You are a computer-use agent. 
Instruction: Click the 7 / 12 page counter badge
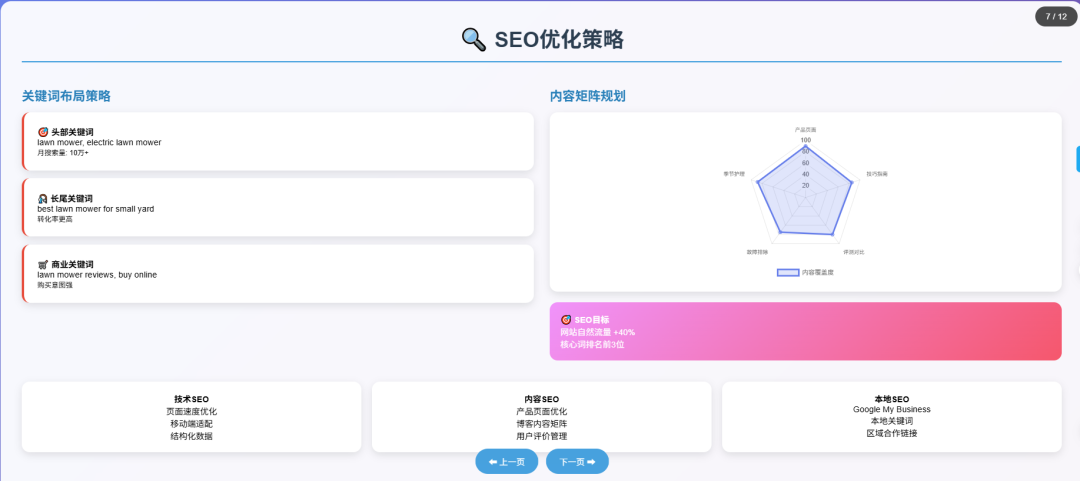pos(1056,16)
